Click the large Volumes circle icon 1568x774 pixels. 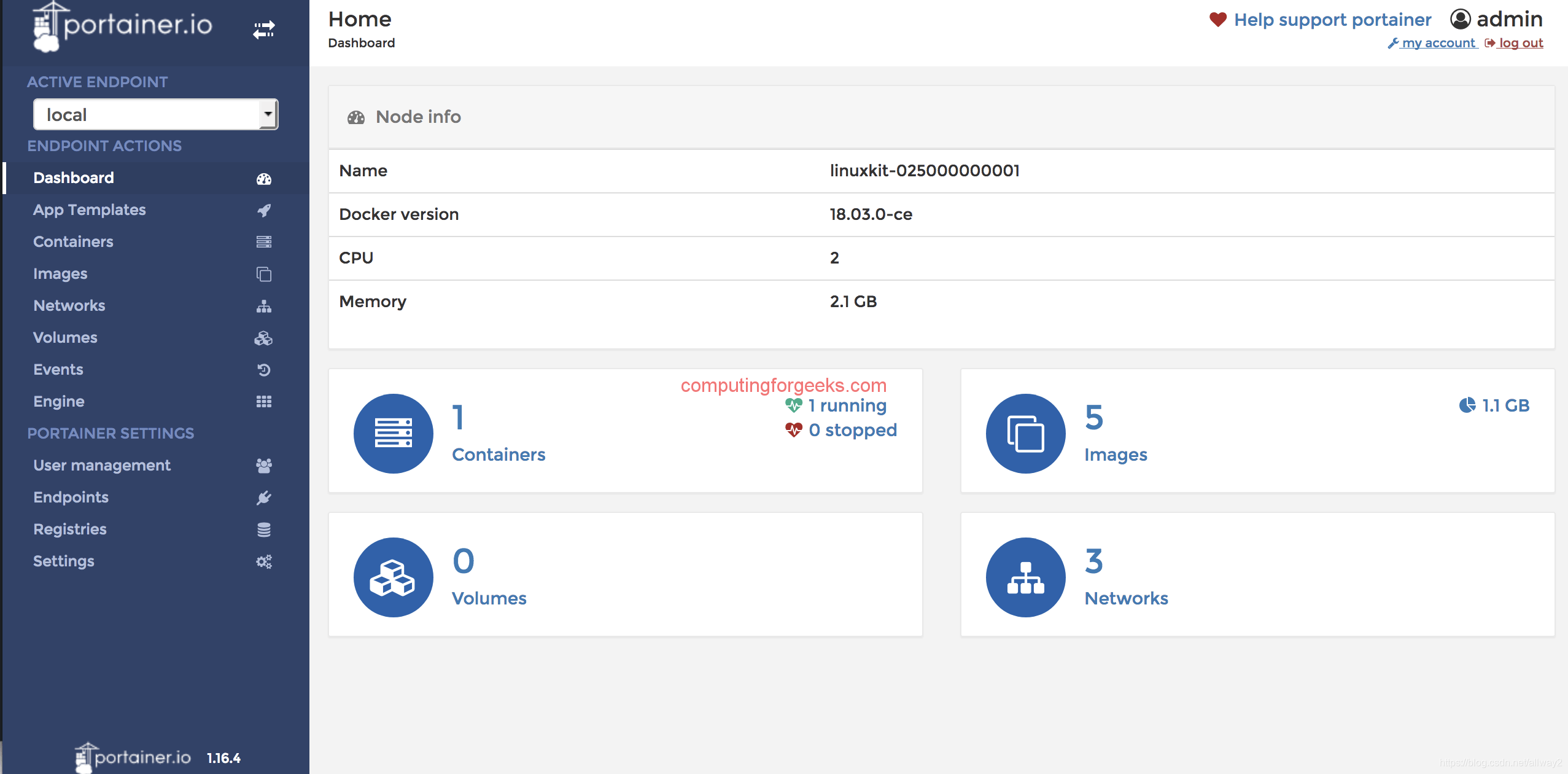point(394,577)
